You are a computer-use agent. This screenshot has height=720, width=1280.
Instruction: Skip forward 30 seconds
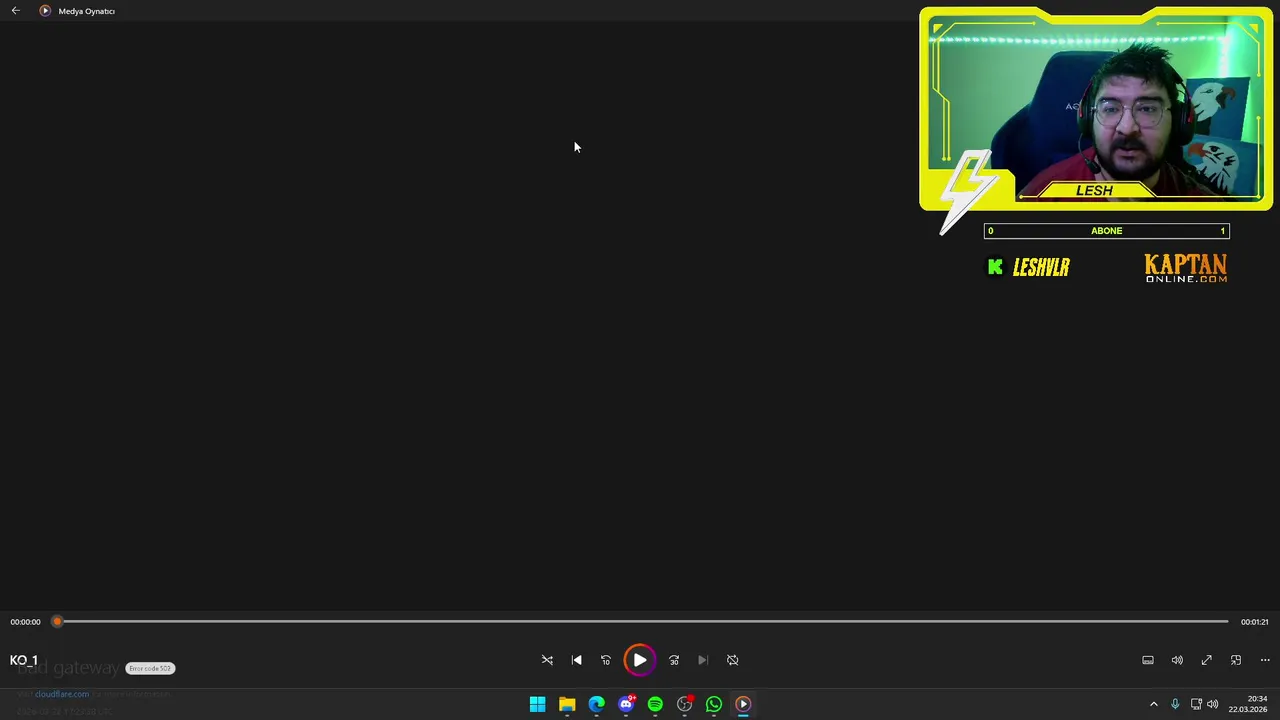click(674, 660)
